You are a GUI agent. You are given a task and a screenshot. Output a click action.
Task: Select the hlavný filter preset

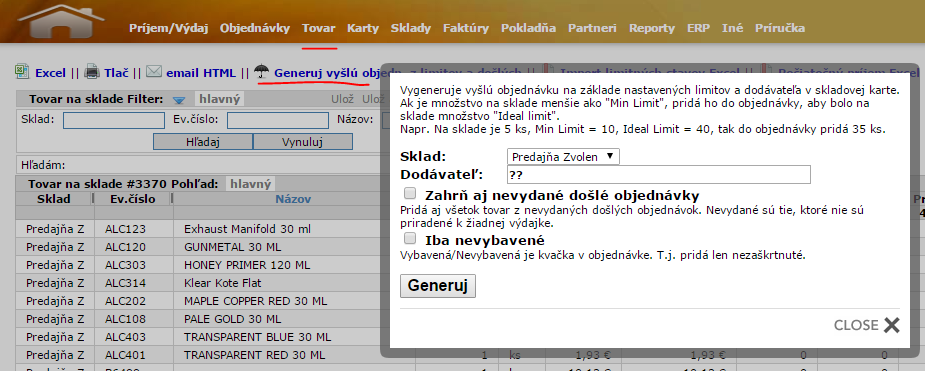point(219,99)
